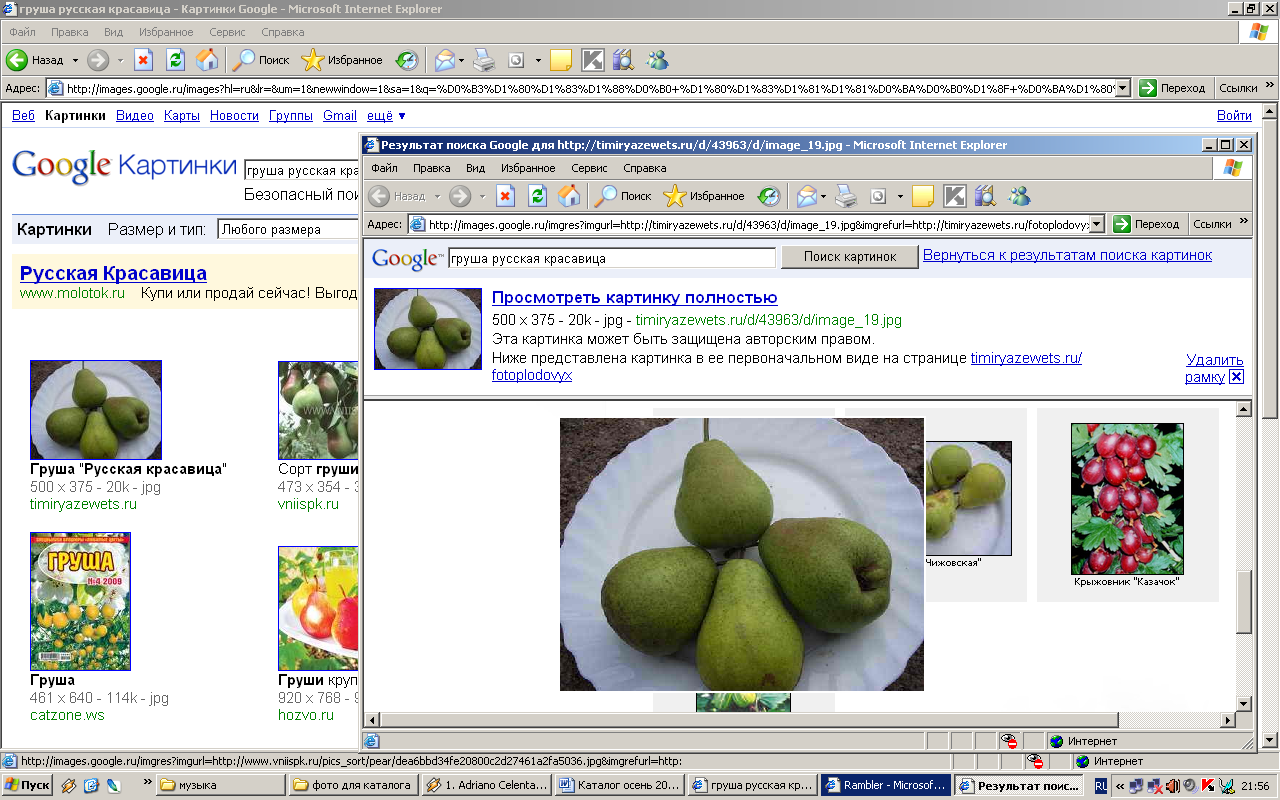Viewport: 1280px width, 800px height.
Task: Click K icon in front window toolbar
Action: pyautogui.click(x=955, y=196)
